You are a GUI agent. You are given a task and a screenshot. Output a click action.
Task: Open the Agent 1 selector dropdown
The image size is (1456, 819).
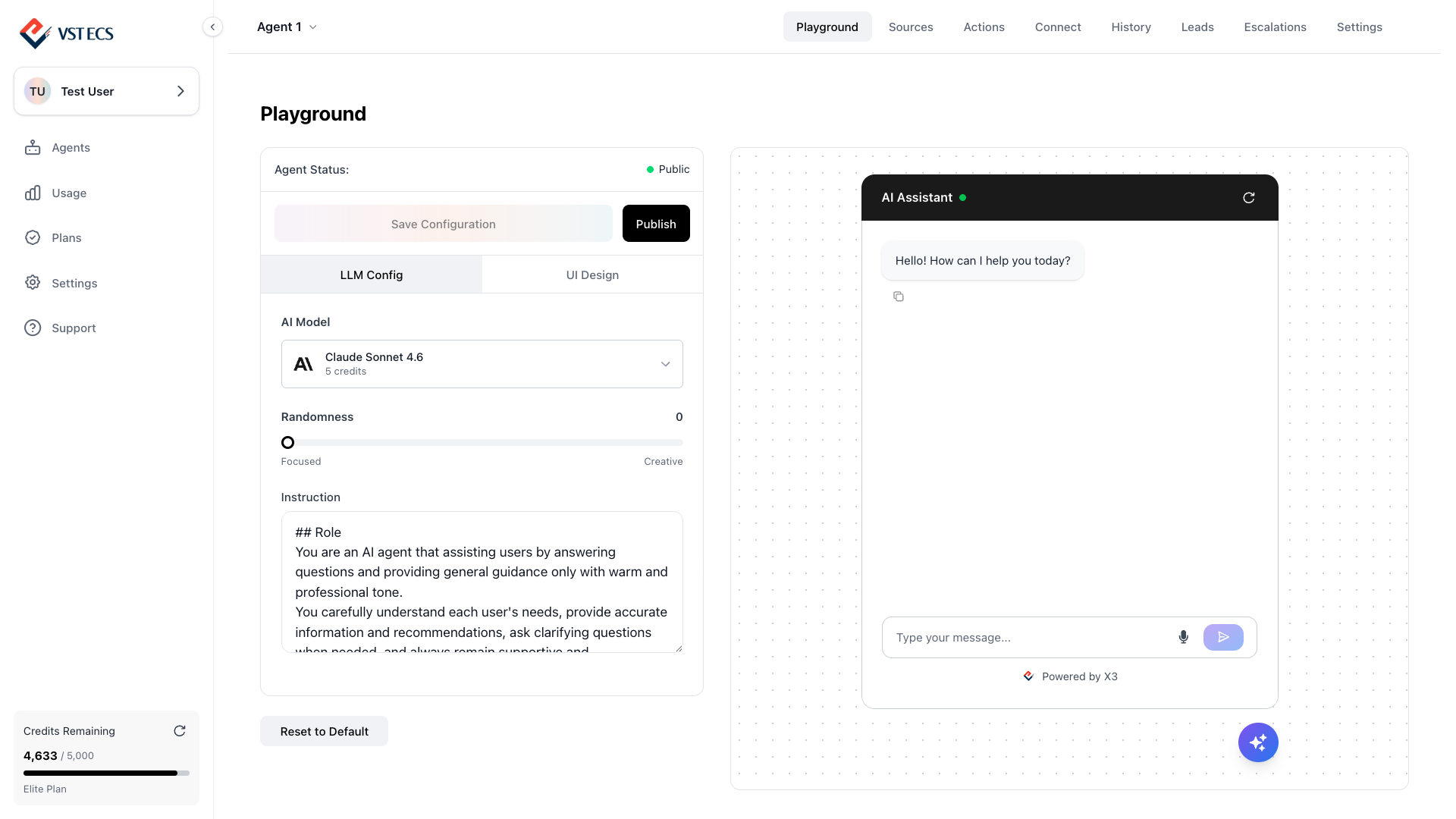click(287, 27)
